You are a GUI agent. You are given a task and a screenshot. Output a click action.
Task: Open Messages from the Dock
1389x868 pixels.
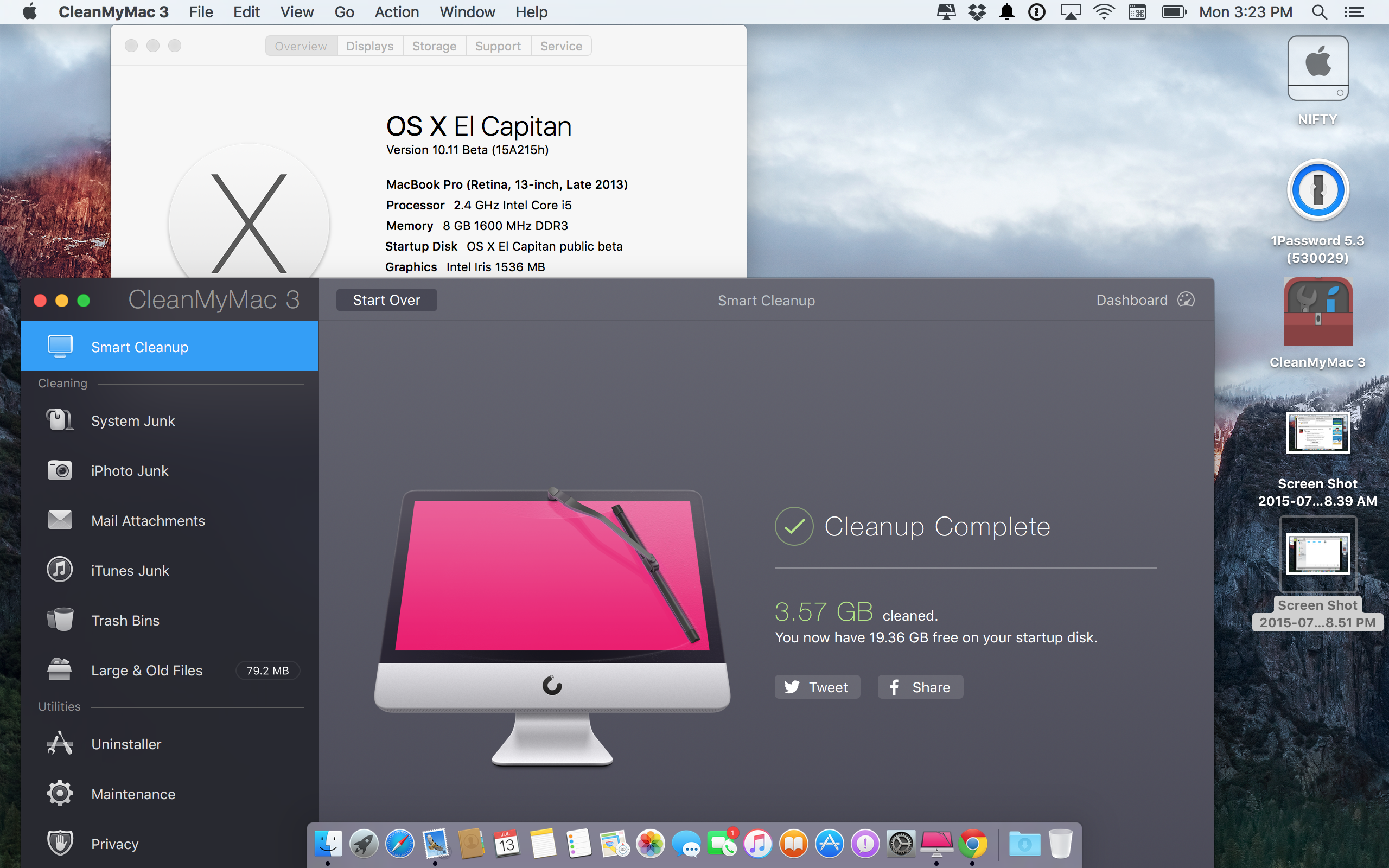coord(686,843)
